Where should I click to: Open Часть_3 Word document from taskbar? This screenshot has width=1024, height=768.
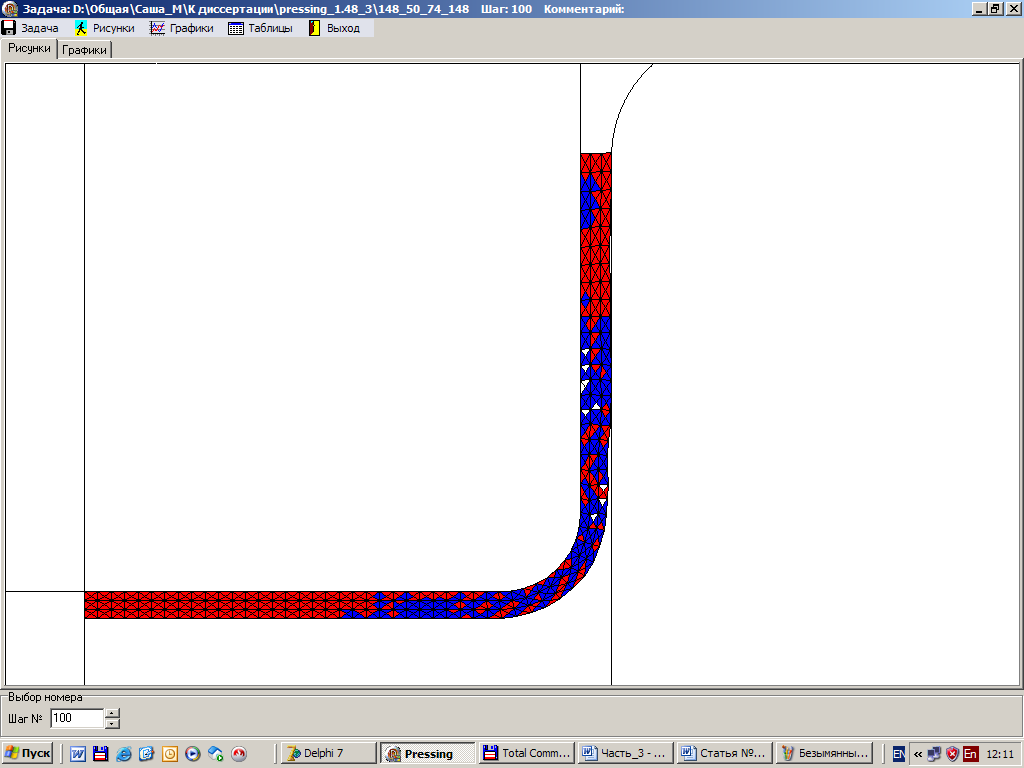(622, 753)
